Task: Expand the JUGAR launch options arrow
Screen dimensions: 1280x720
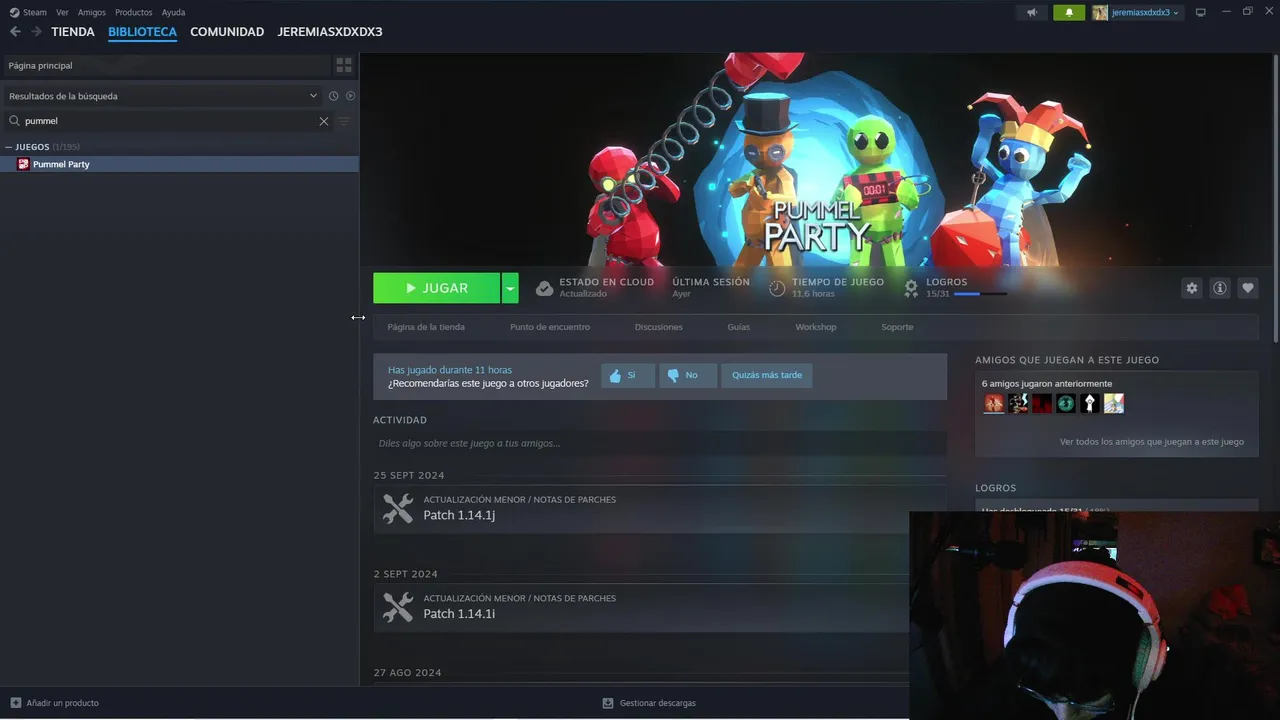Action: (510, 288)
